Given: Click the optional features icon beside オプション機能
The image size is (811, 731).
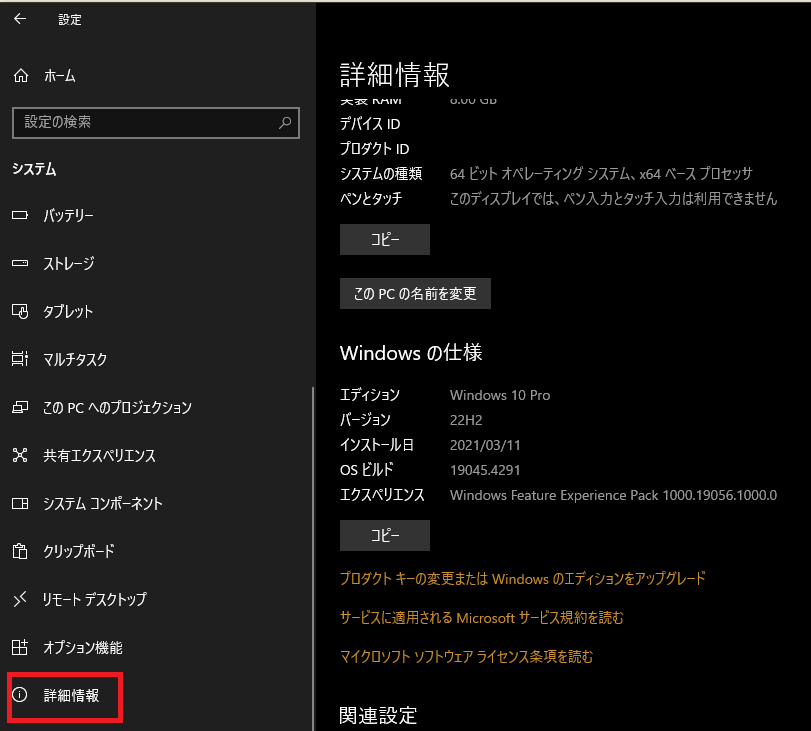Looking at the screenshot, I should (x=20, y=647).
